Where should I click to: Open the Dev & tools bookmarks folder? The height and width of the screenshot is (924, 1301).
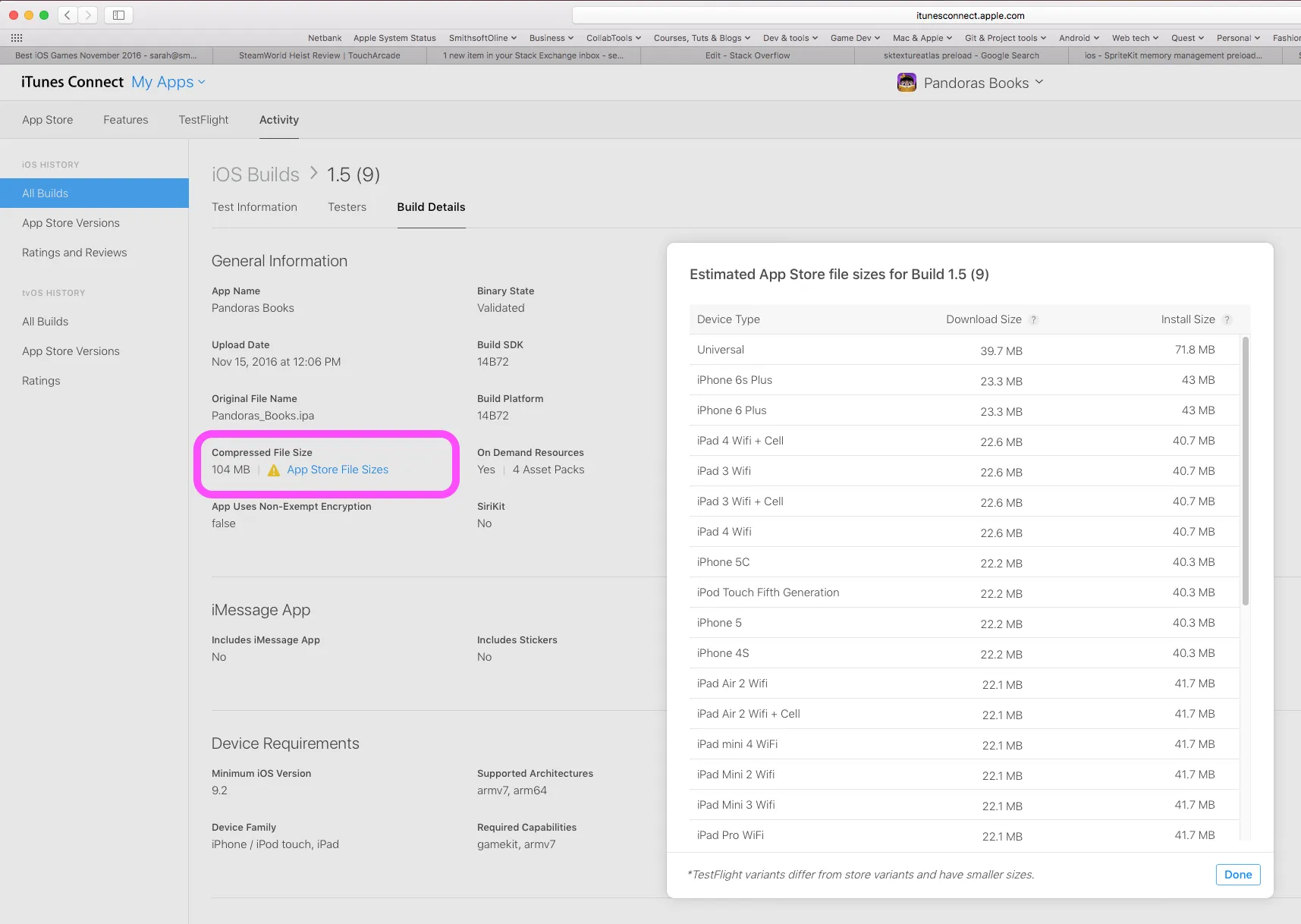(790, 38)
